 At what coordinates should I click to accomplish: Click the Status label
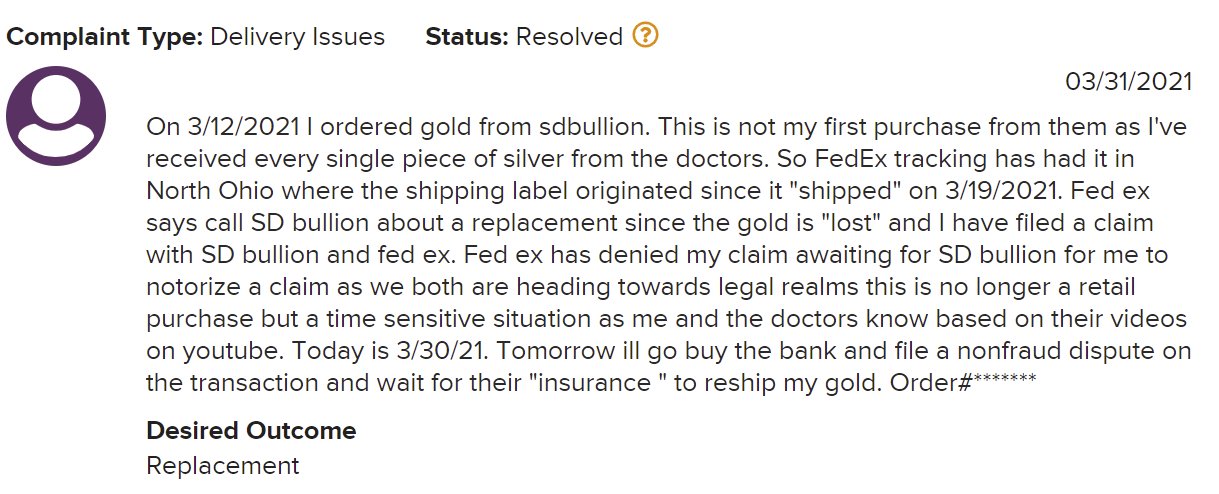[467, 37]
